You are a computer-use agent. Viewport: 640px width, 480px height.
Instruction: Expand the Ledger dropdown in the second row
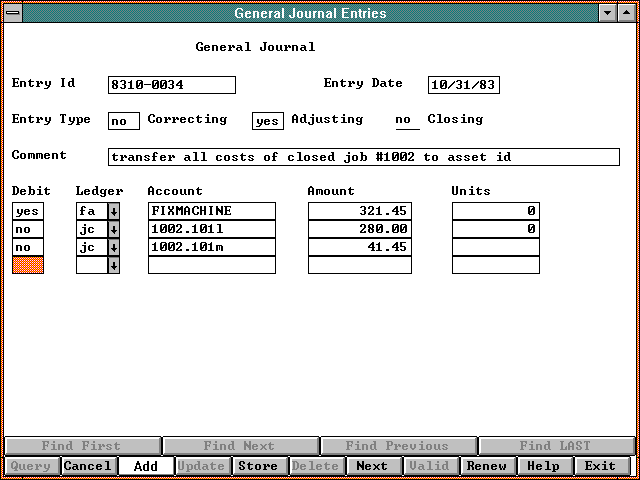113,229
